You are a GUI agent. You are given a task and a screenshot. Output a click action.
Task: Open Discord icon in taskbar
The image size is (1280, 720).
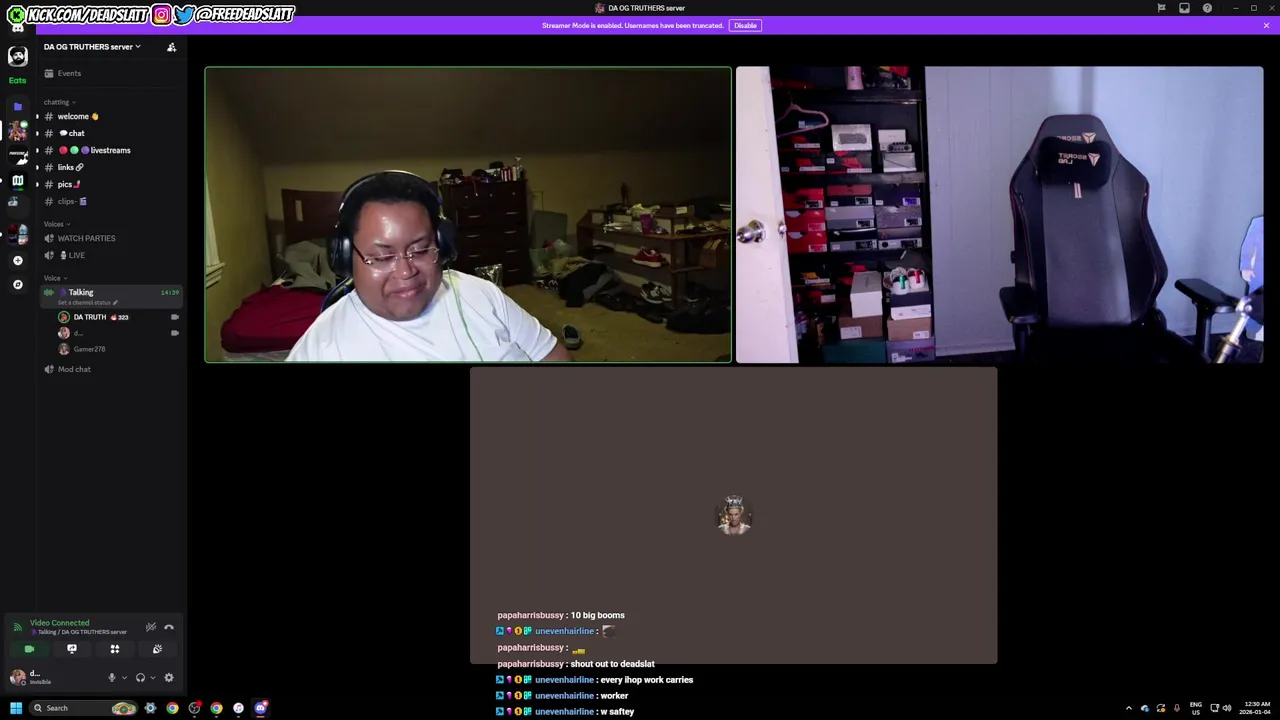[x=260, y=708]
